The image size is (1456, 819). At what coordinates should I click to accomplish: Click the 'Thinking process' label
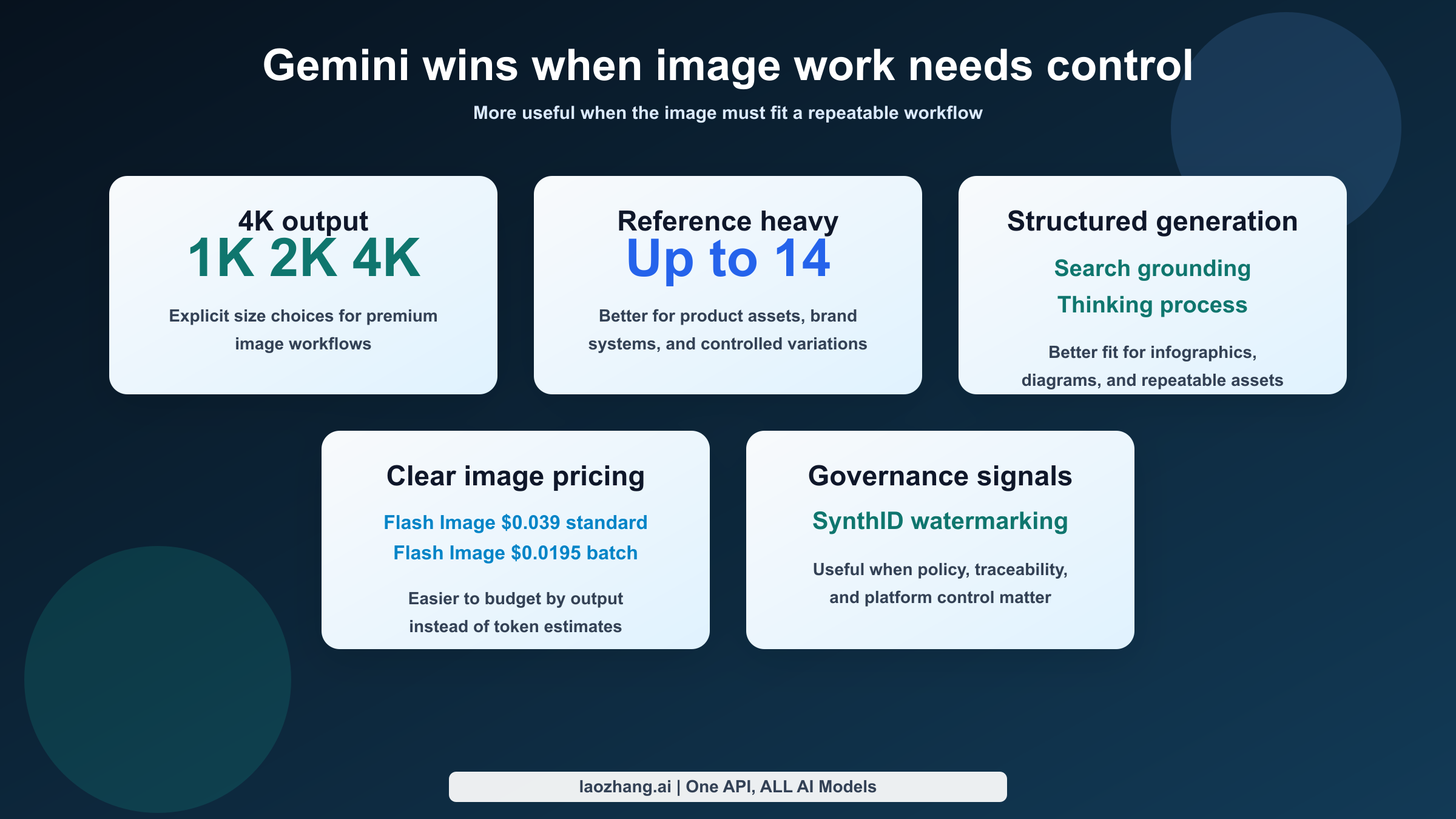tap(1151, 305)
